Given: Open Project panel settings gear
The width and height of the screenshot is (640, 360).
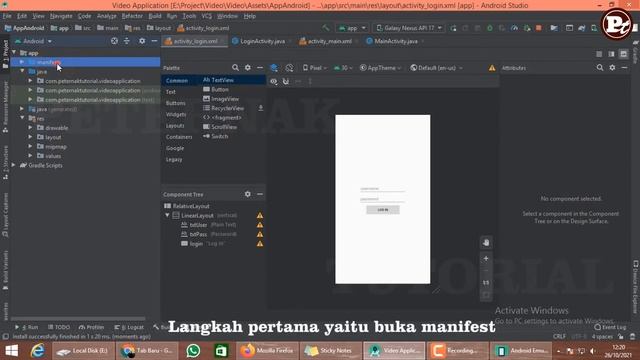Looking at the screenshot, I should pos(142,41).
